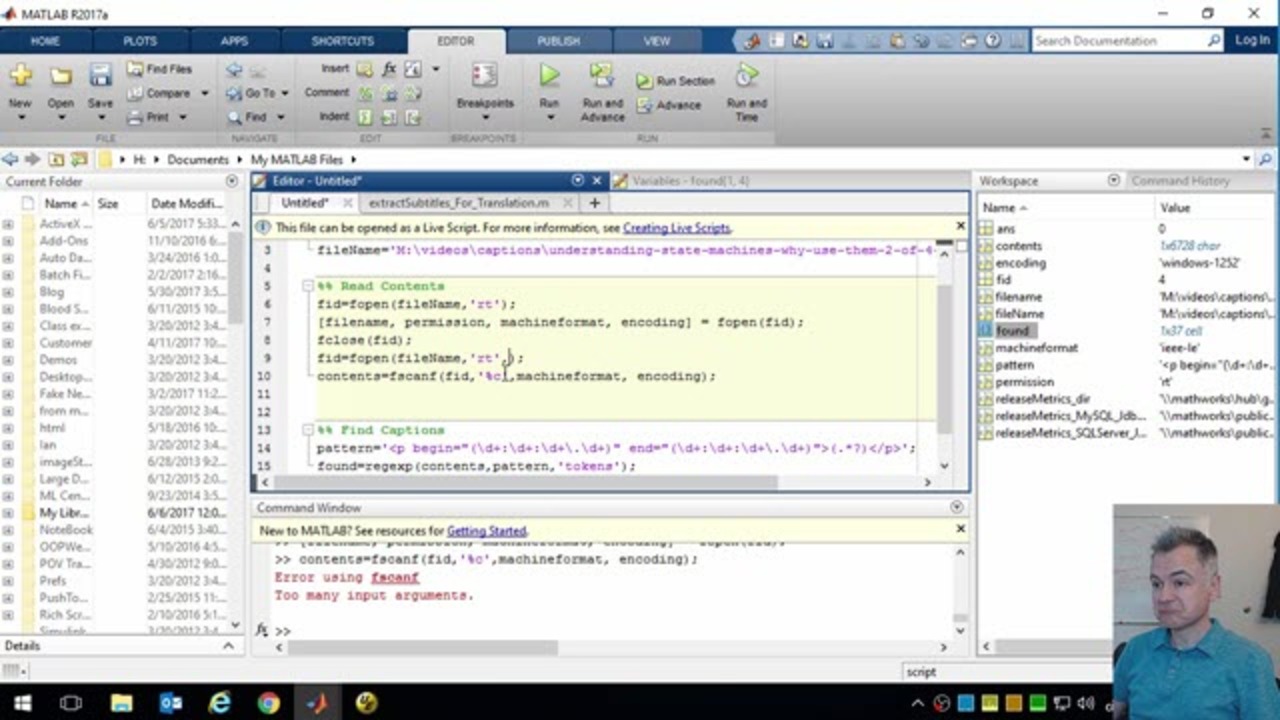Follow the Getting Started link
This screenshot has height=720, width=1280.
486,531
